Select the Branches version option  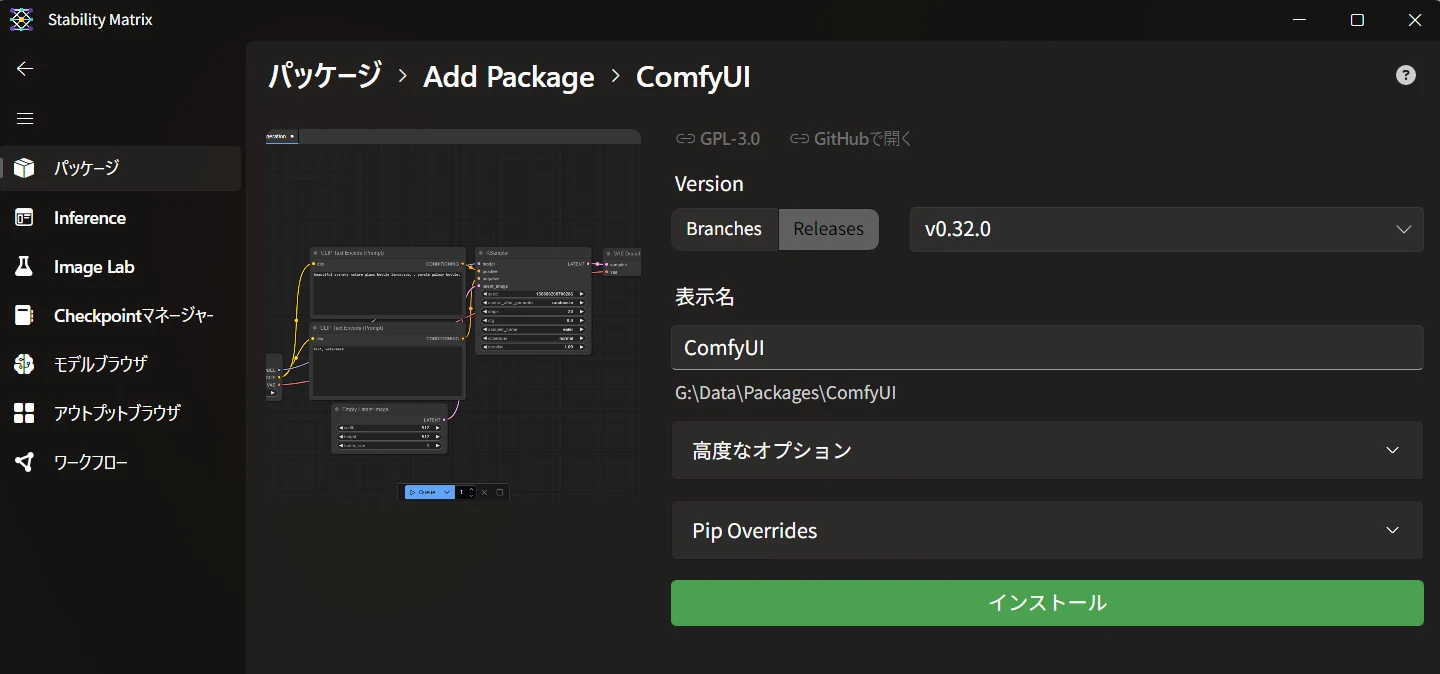(x=724, y=229)
